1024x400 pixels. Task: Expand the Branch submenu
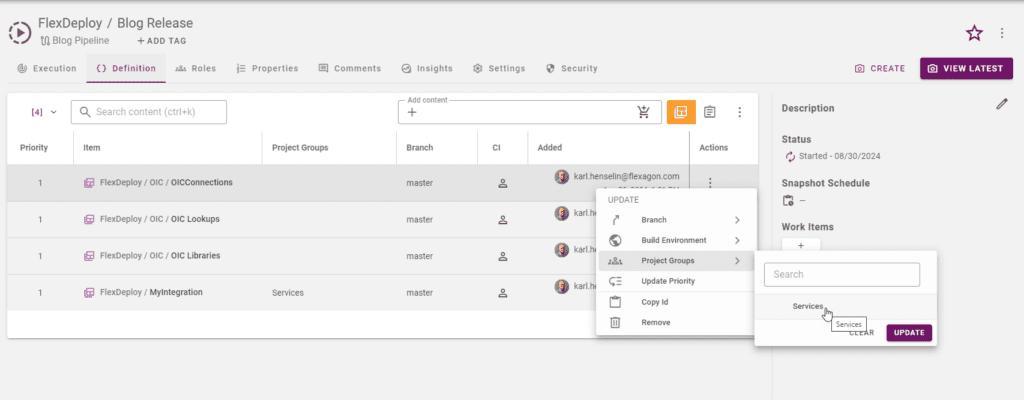pyautogui.click(x=675, y=220)
